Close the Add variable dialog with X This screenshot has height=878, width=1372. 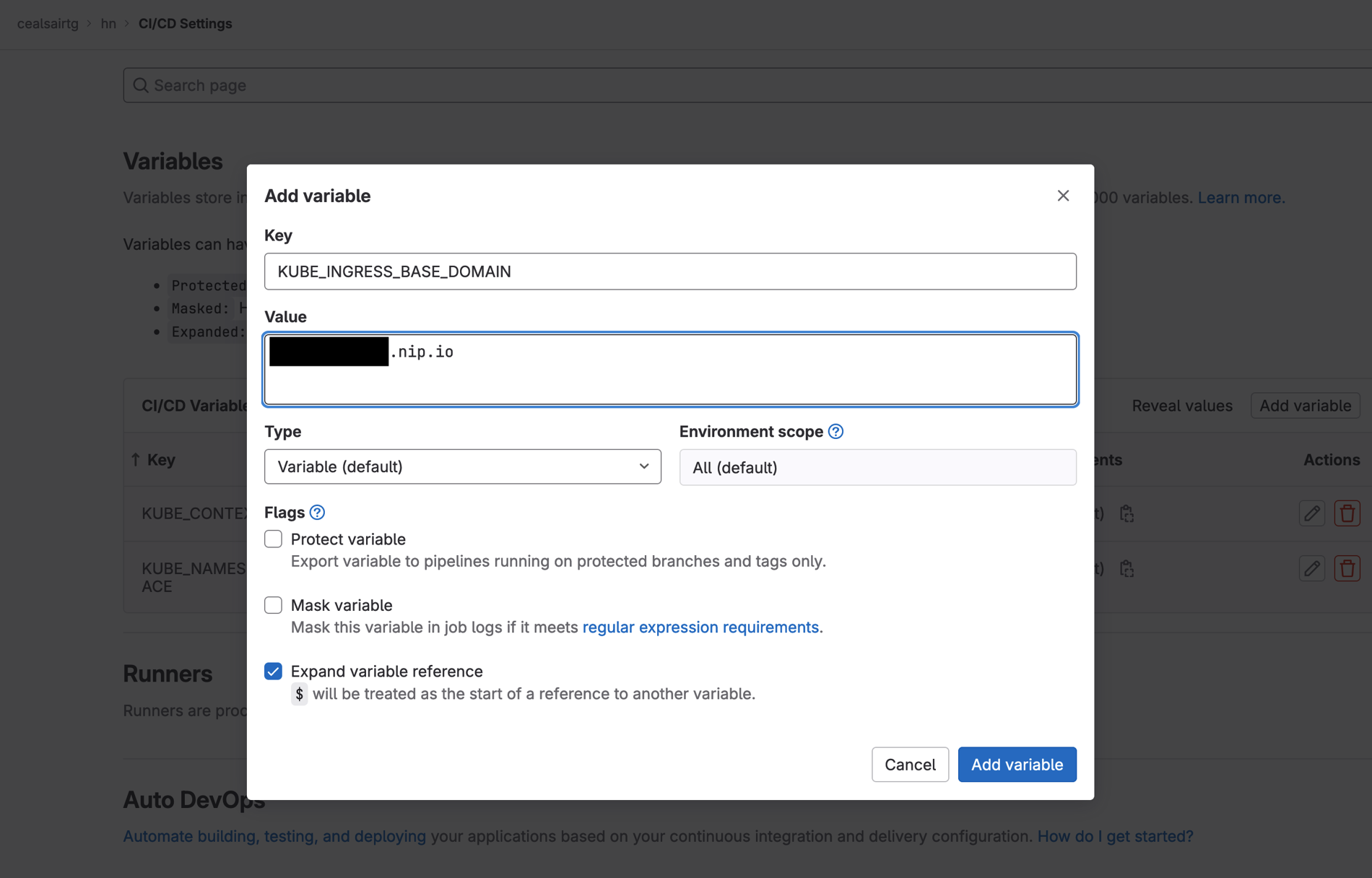coord(1063,196)
